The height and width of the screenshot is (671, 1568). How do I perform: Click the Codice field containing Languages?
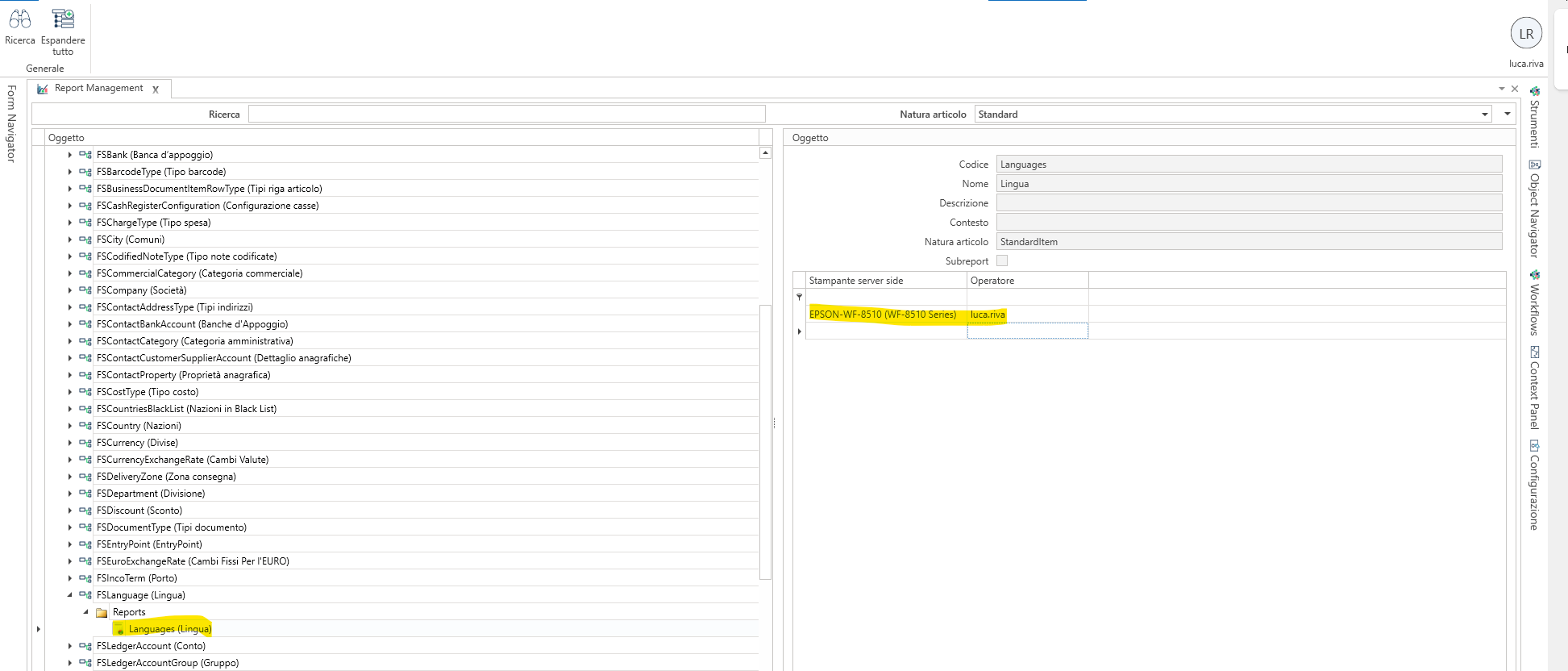1249,164
